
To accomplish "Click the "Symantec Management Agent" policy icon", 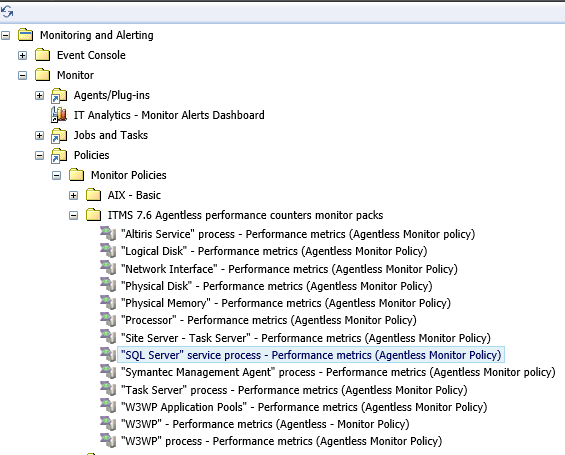I will pyautogui.click(x=108, y=371).
